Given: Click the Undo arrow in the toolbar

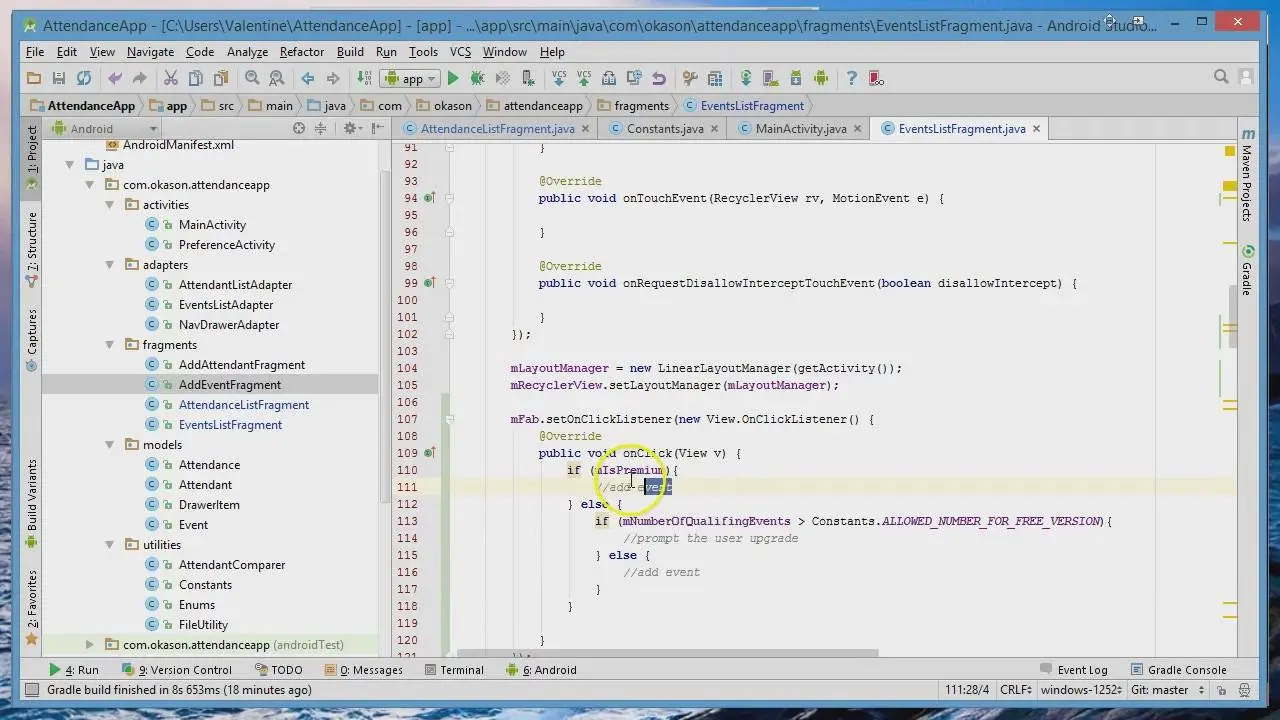Looking at the screenshot, I should (115, 78).
